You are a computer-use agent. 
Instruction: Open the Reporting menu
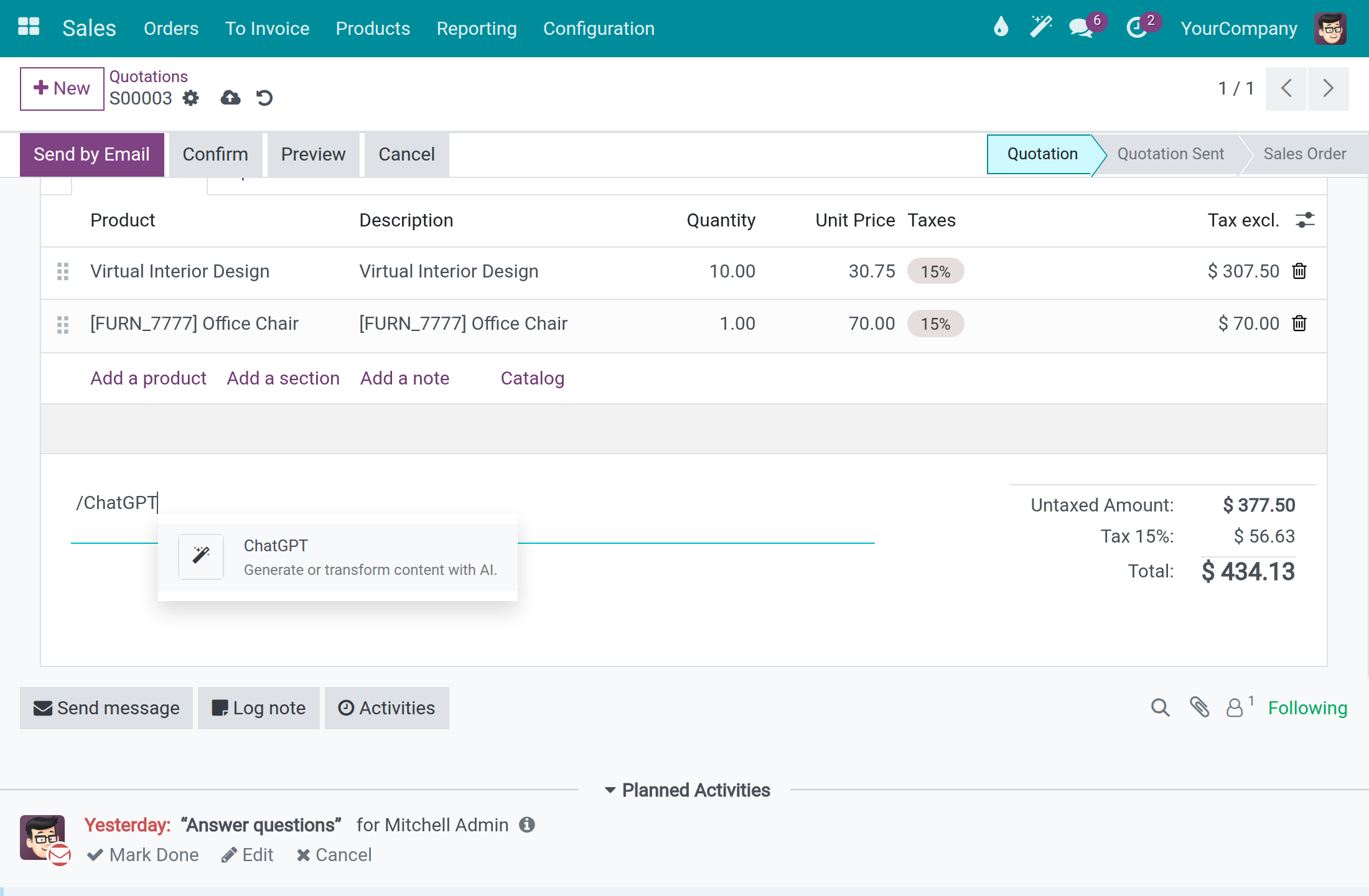[x=477, y=29]
